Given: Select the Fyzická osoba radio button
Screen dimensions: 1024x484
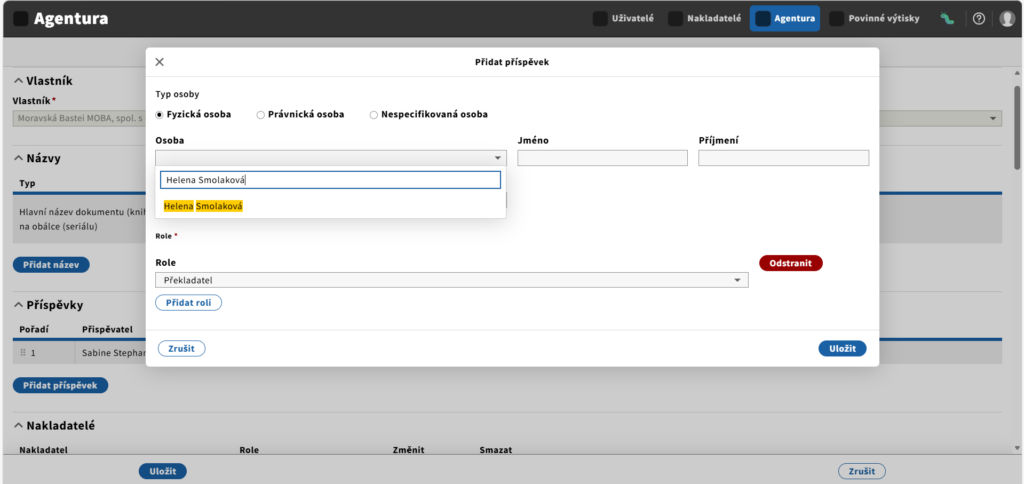Looking at the screenshot, I should coord(159,115).
